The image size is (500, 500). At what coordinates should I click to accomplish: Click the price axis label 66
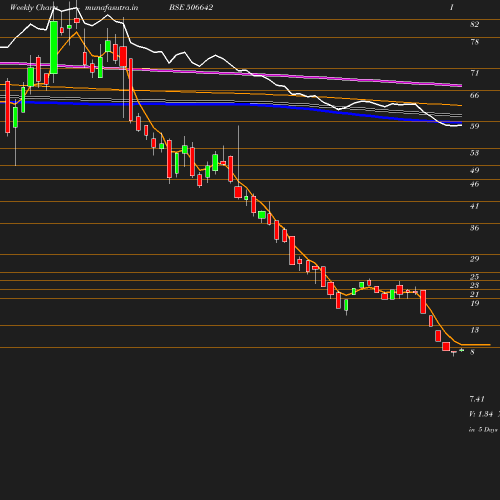(474, 95)
